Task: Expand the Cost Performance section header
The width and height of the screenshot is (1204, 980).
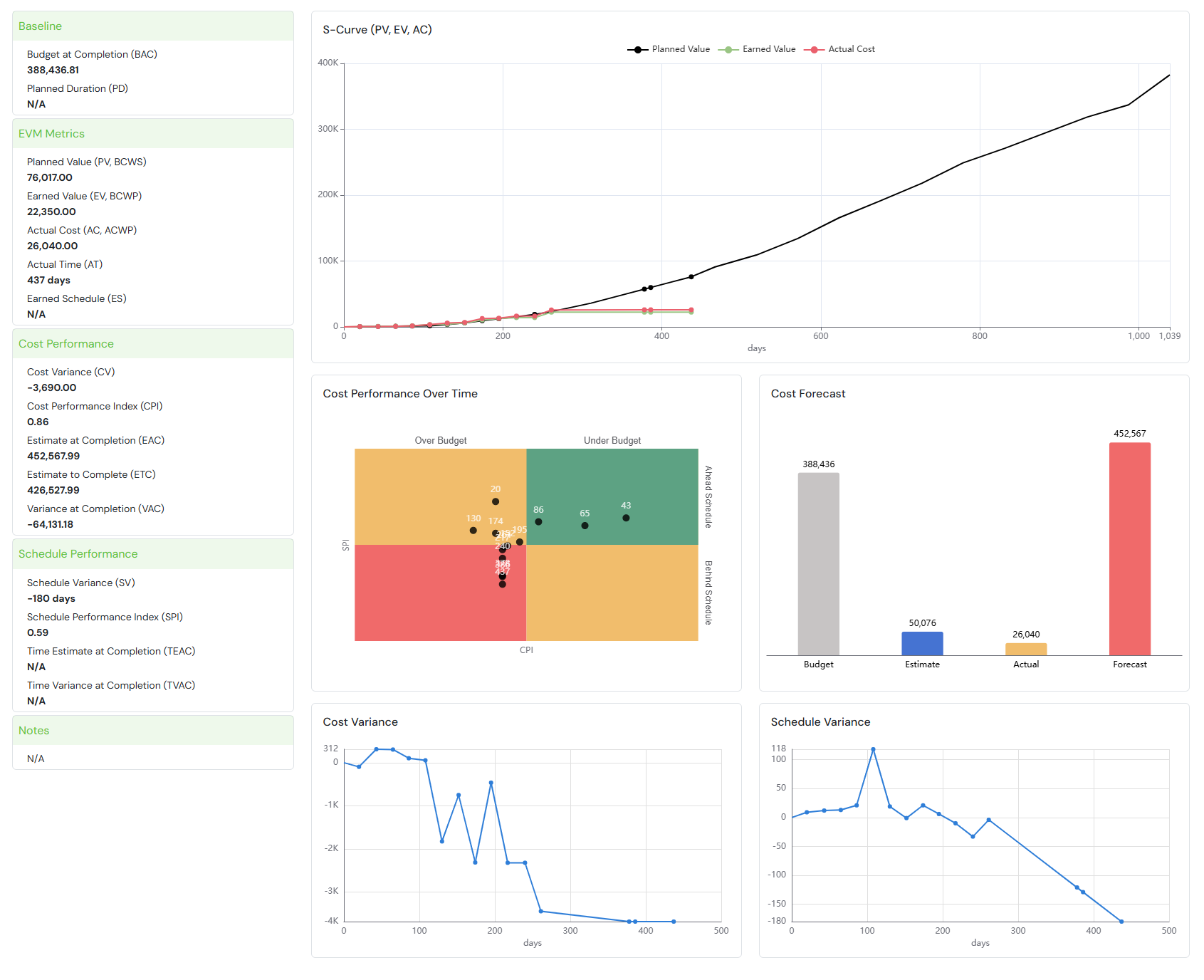Action: [153, 344]
